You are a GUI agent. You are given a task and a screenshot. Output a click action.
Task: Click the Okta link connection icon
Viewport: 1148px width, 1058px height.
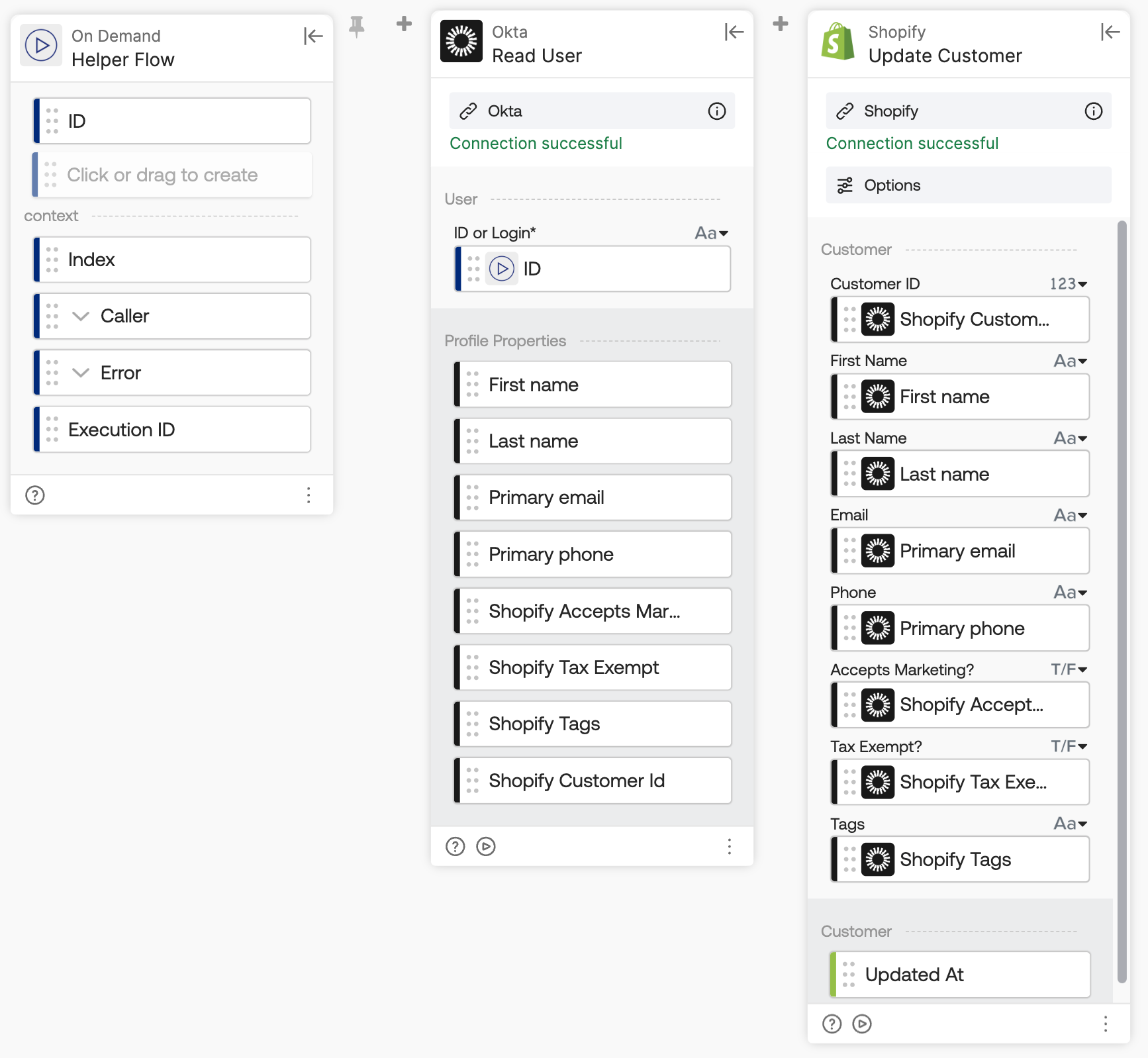[468, 111]
